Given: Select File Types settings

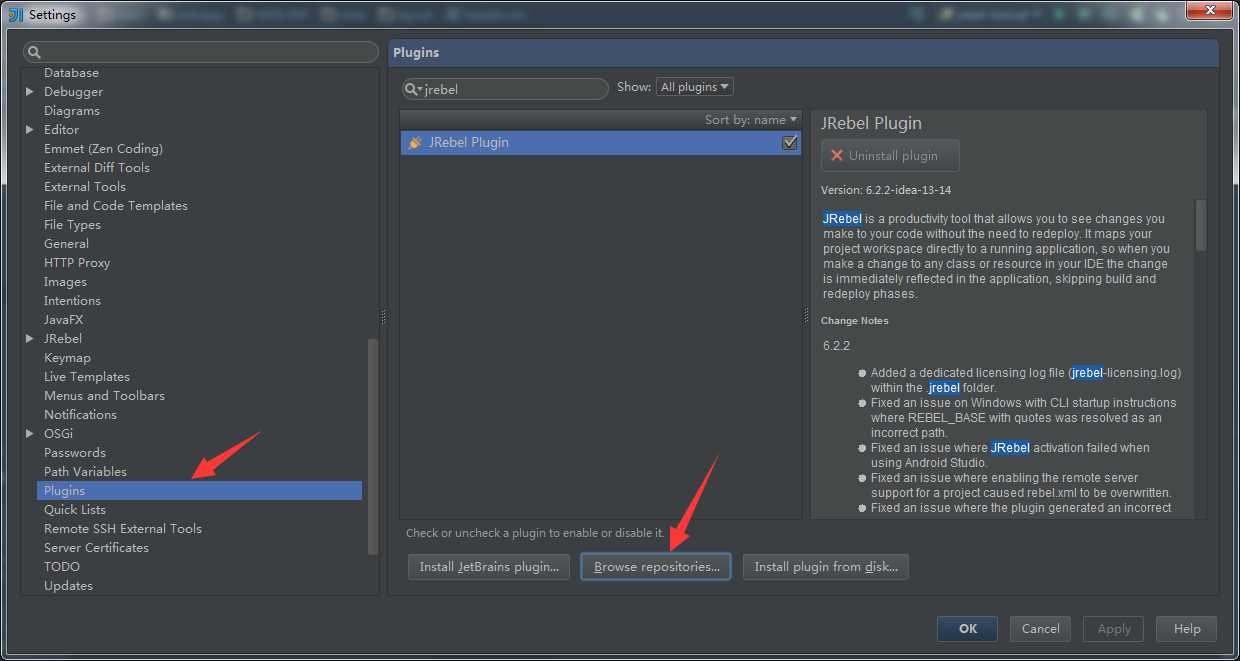Looking at the screenshot, I should (72, 225).
